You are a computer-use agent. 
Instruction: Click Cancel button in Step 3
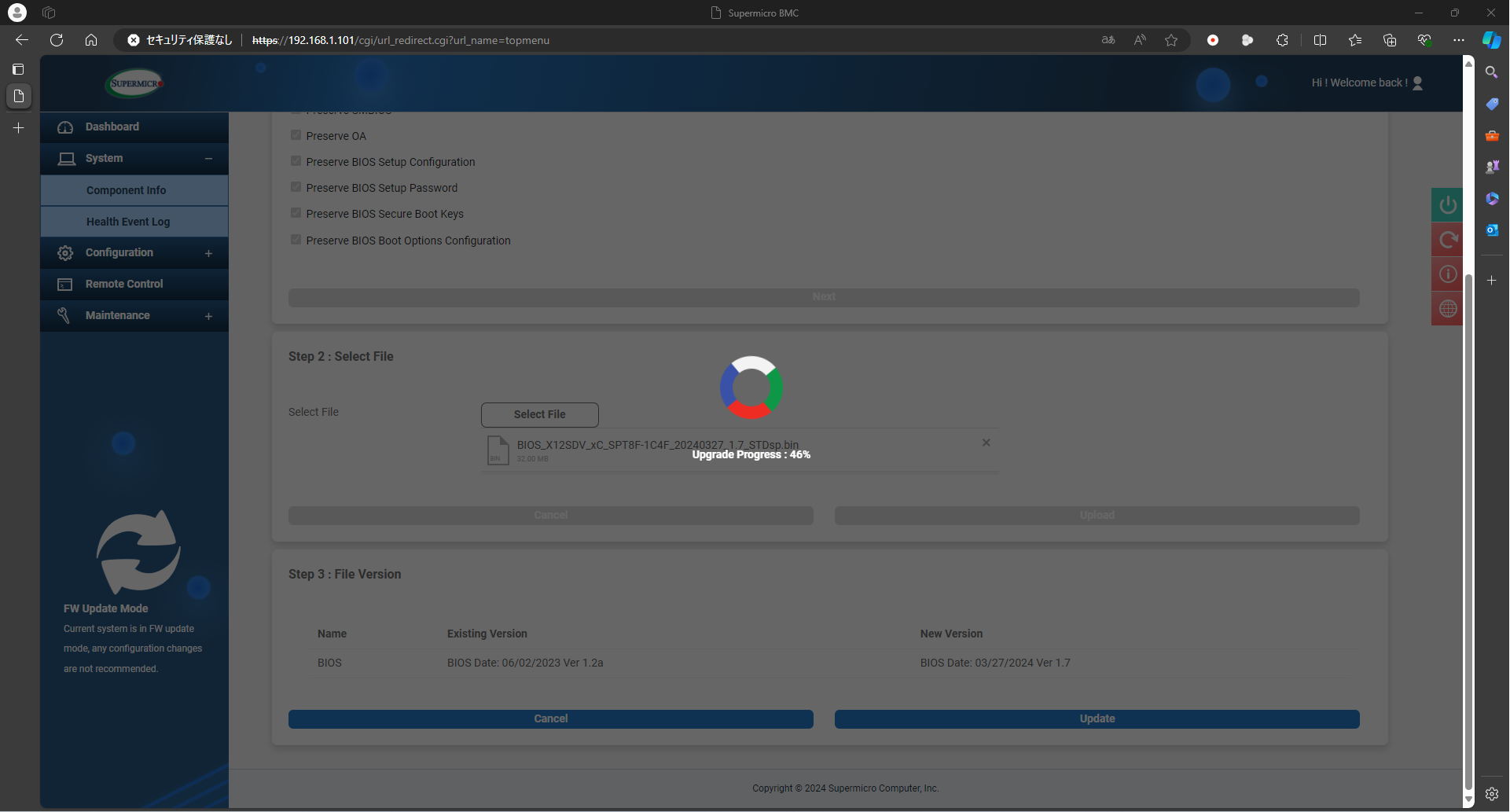551,719
